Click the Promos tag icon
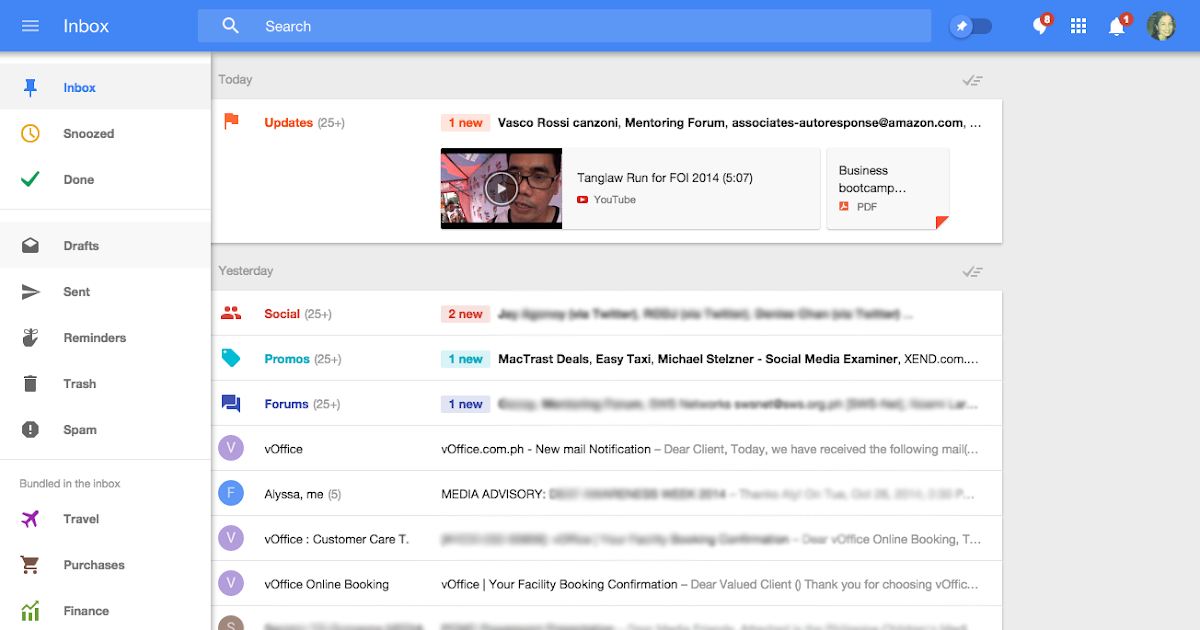 231,358
